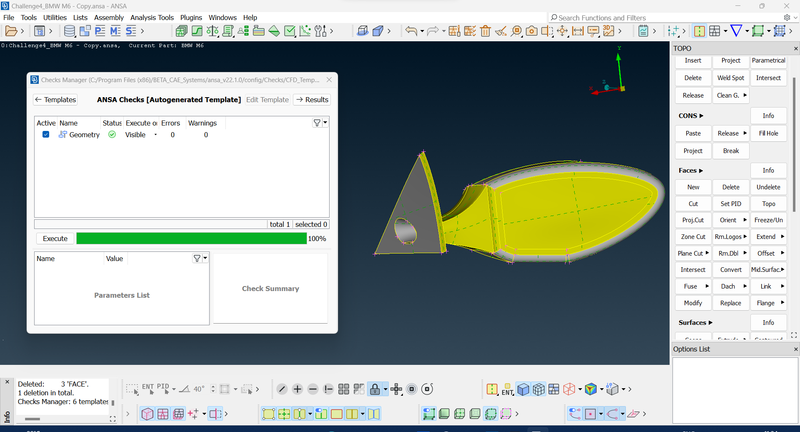Go back to Templates
The height and width of the screenshot is (432, 800).
point(55,99)
